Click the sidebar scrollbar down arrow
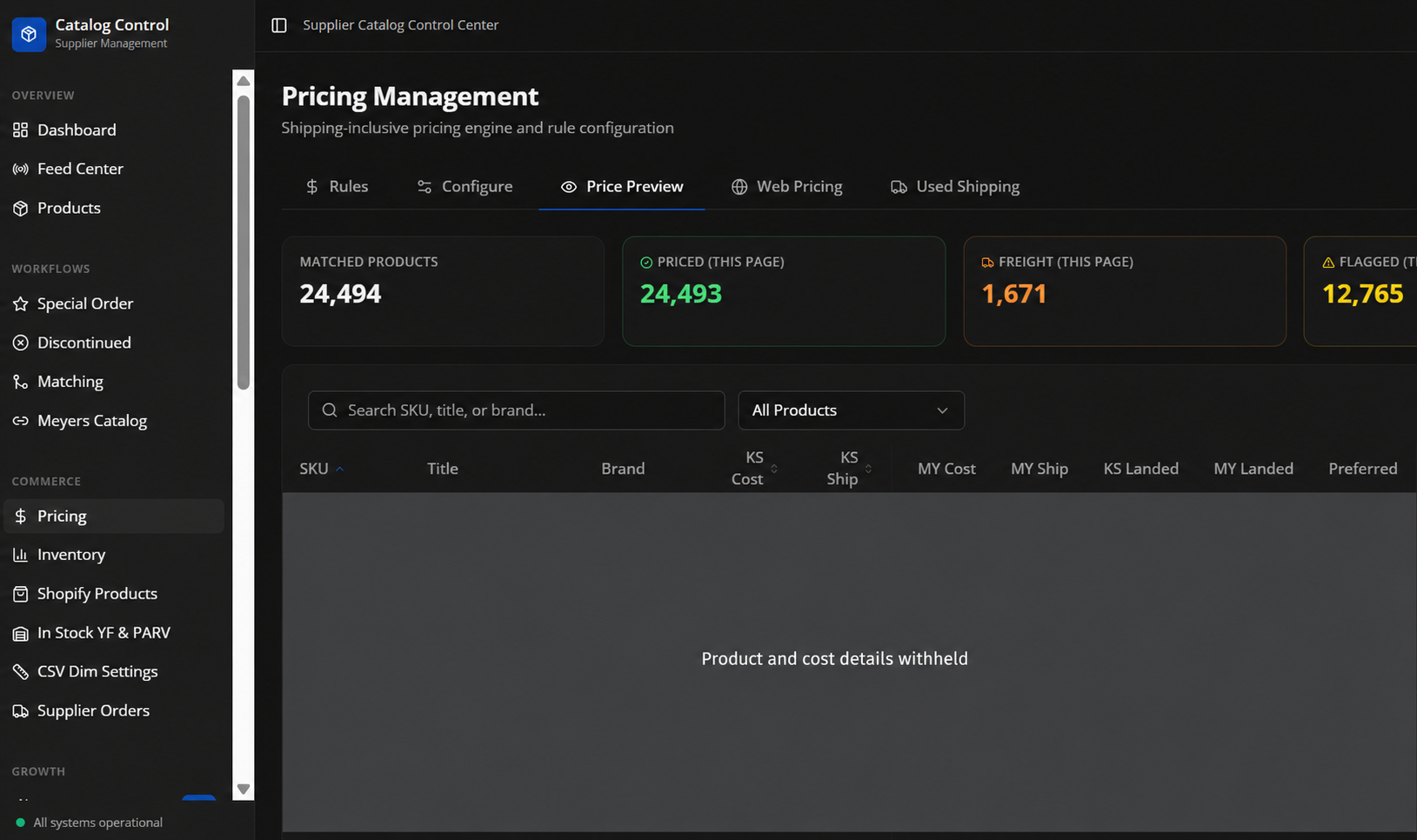 tap(244, 790)
